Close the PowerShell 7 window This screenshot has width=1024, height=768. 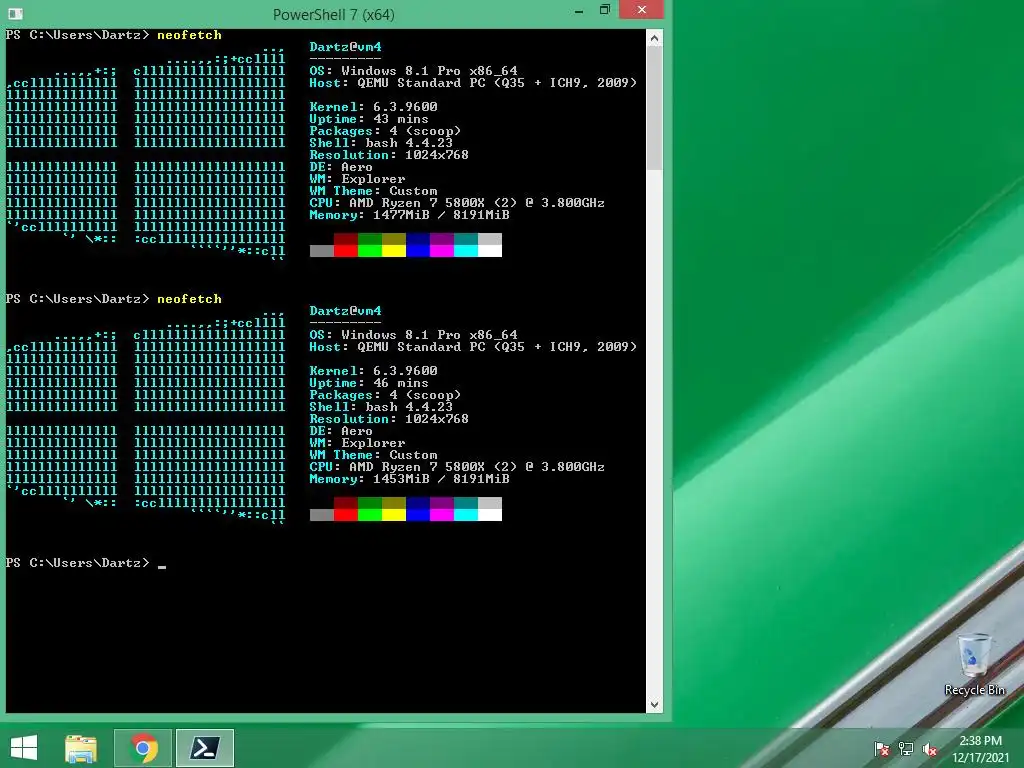coord(641,10)
